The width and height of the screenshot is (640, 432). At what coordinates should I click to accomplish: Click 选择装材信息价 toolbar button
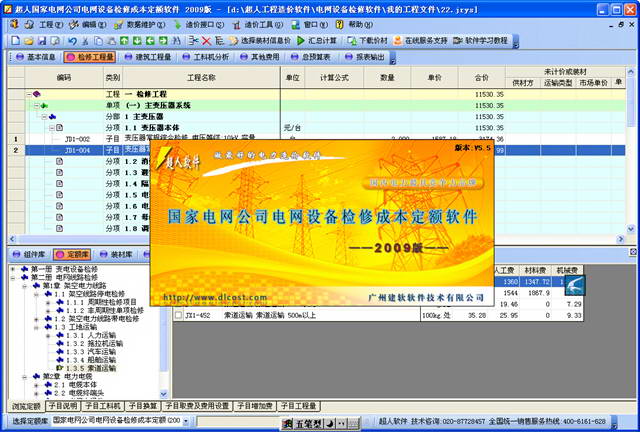coord(260,40)
